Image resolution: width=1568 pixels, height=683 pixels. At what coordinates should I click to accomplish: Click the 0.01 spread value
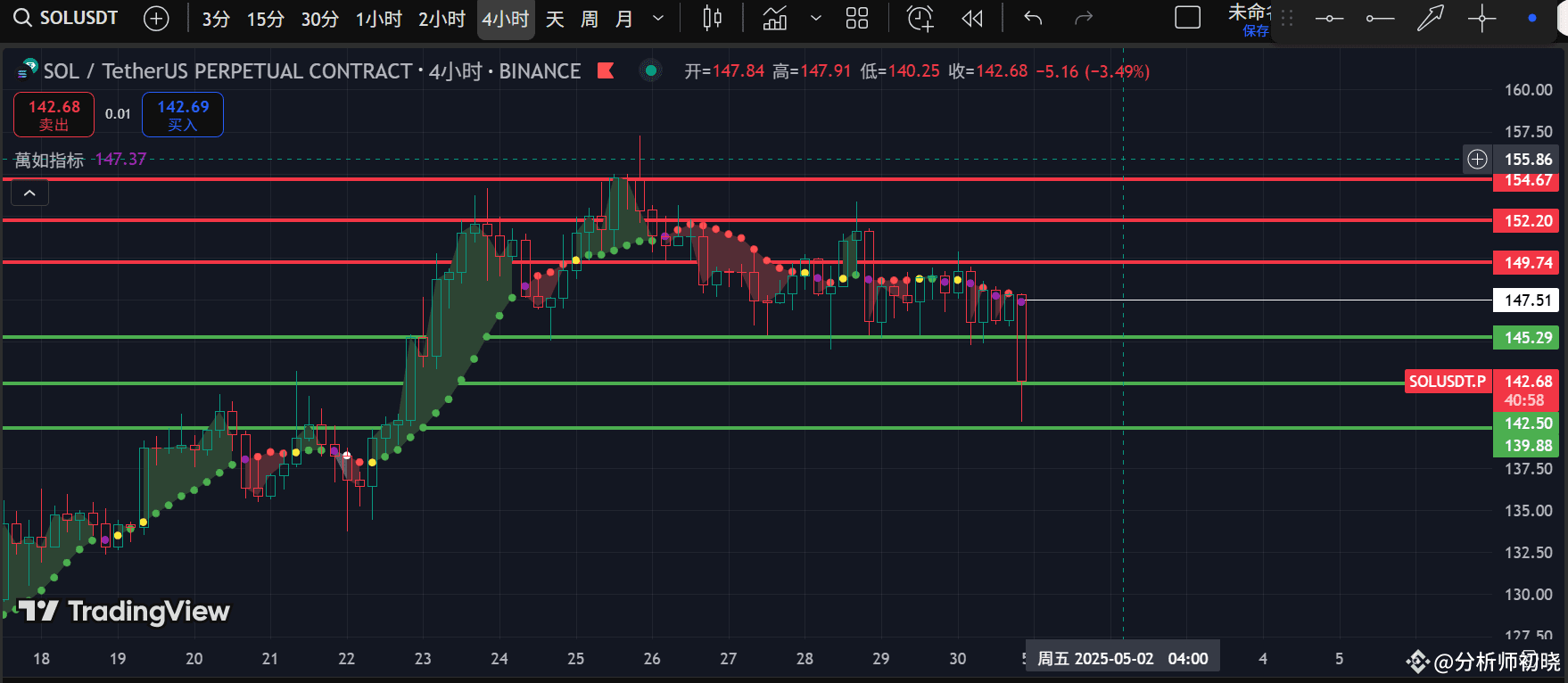(118, 114)
